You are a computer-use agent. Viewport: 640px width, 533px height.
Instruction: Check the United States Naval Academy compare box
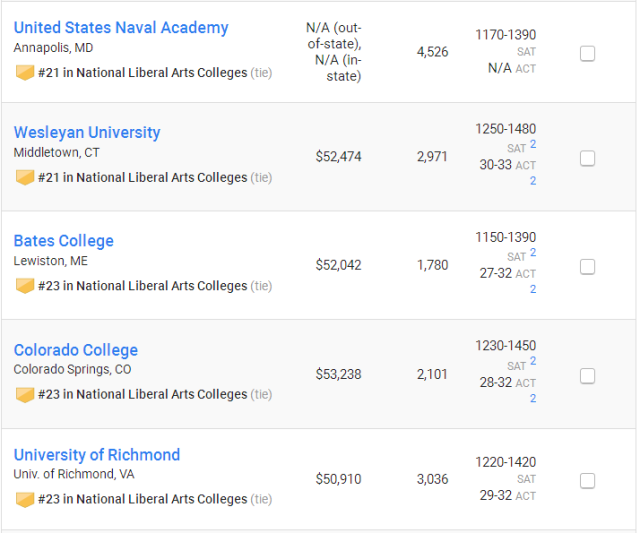(587, 53)
